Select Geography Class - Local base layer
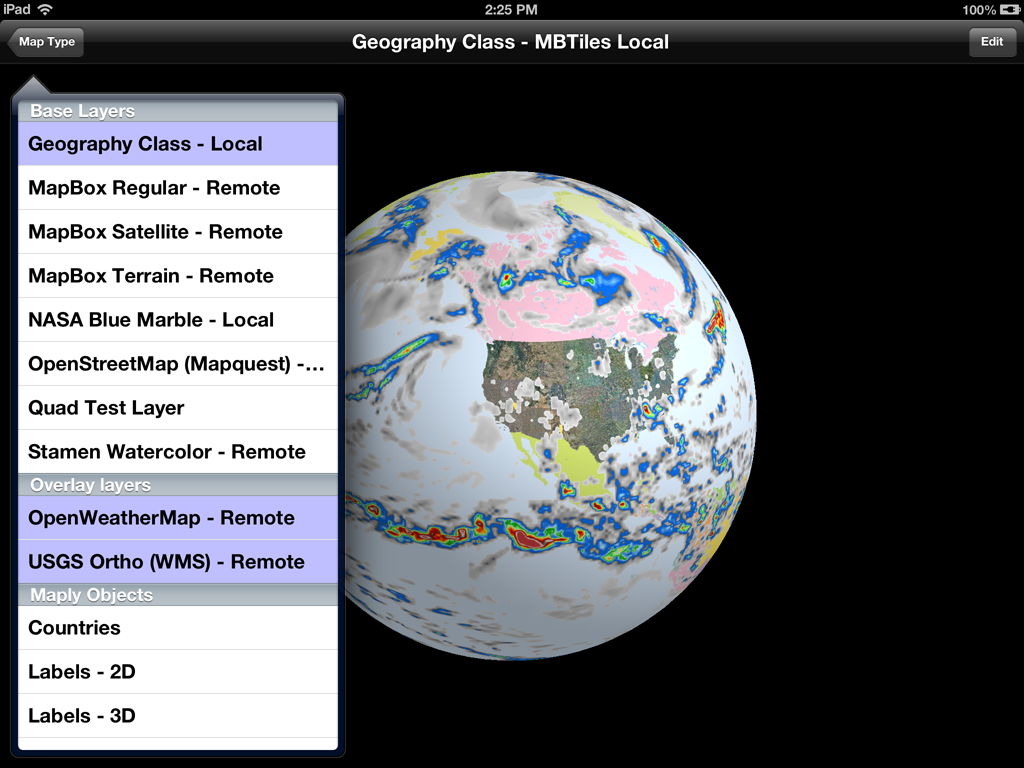The height and width of the screenshot is (768, 1024). [x=178, y=144]
